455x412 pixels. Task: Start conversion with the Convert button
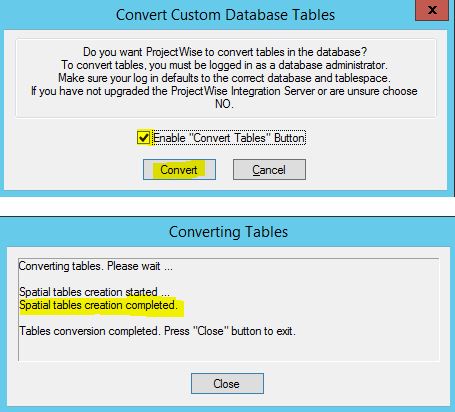click(179, 170)
